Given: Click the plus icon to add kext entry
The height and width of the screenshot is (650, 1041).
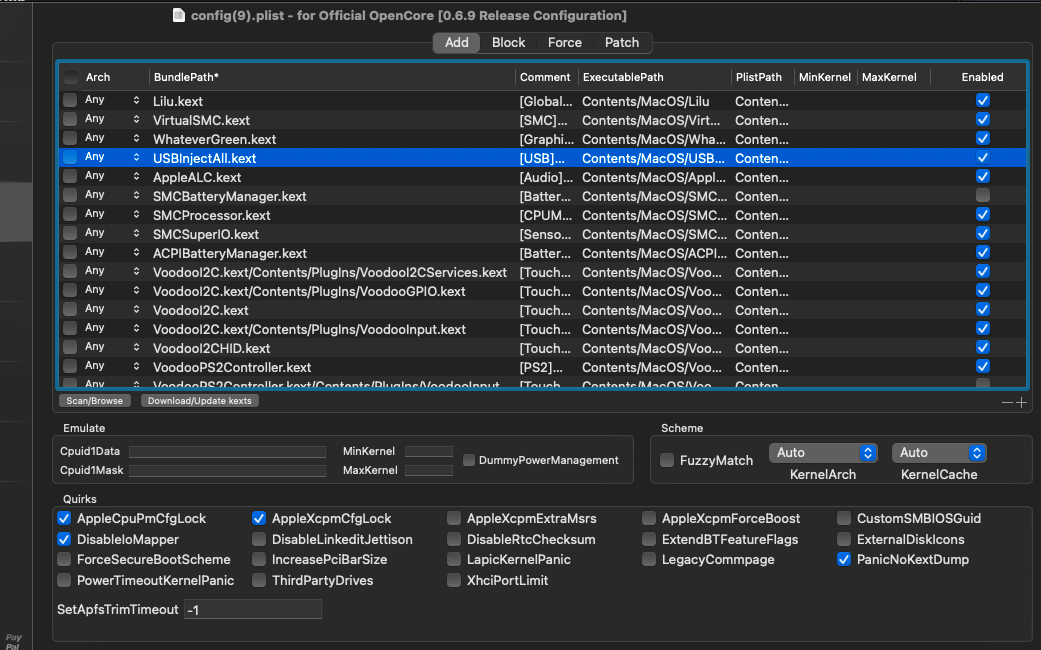Looking at the screenshot, I should click(1021, 402).
